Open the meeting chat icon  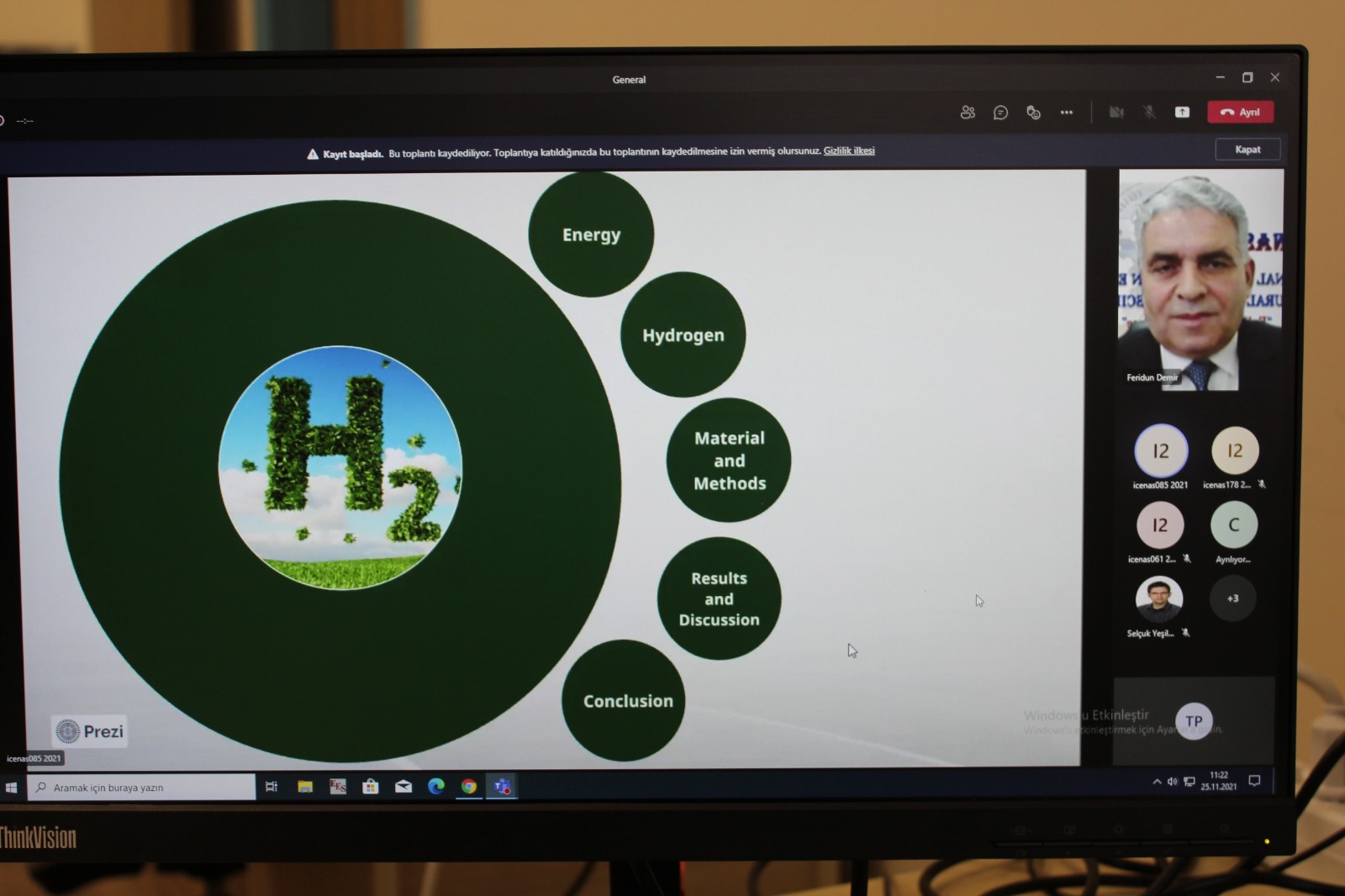tap(1000, 112)
